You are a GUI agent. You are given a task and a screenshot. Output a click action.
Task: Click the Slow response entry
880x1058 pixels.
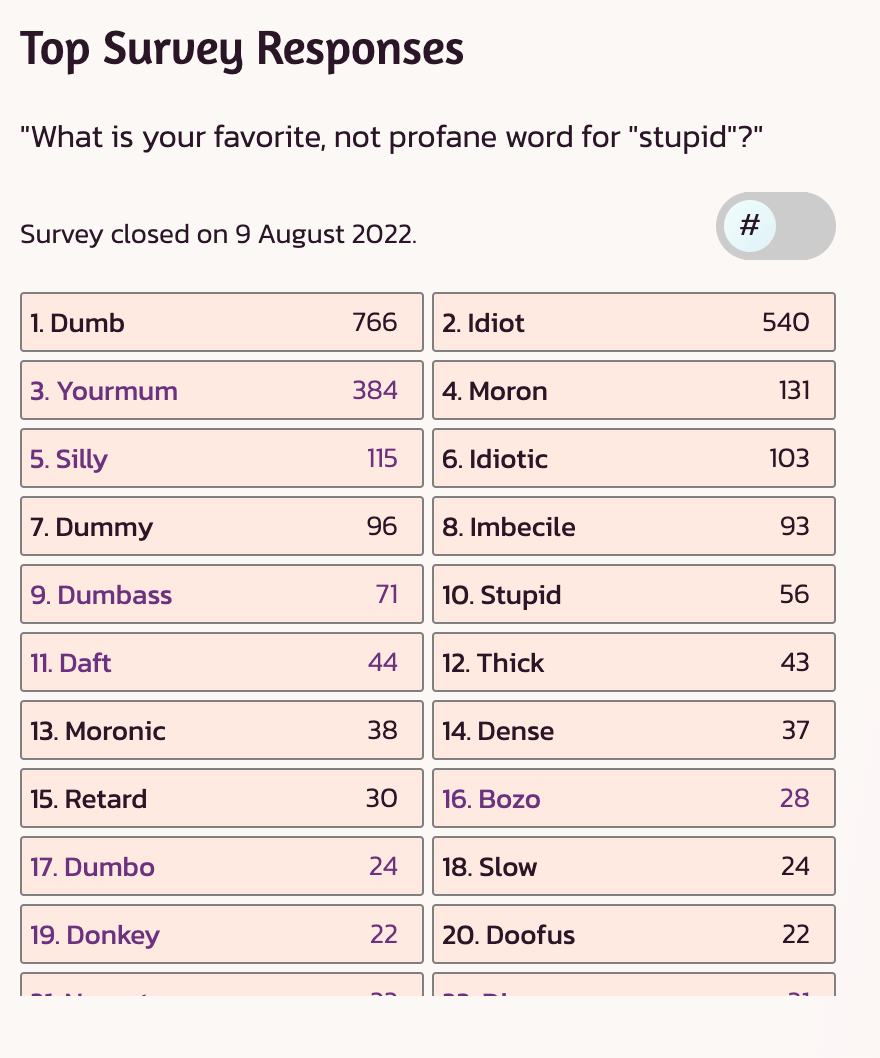pos(633,866)
